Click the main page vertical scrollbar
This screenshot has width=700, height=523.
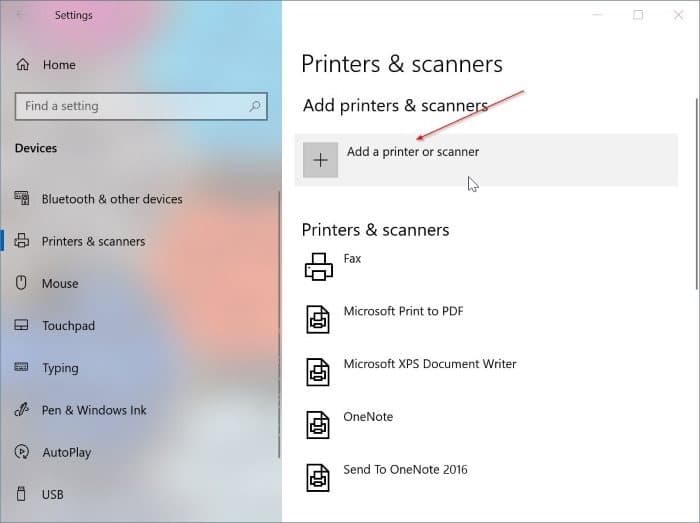pos(696,194)
